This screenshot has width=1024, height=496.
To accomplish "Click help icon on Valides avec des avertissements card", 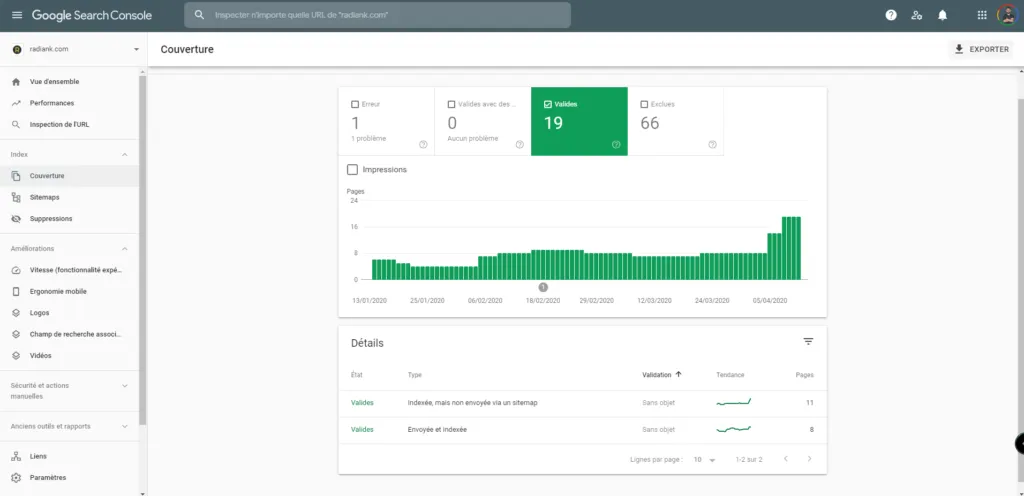I will pyautogui.click(x=520, y=145).
